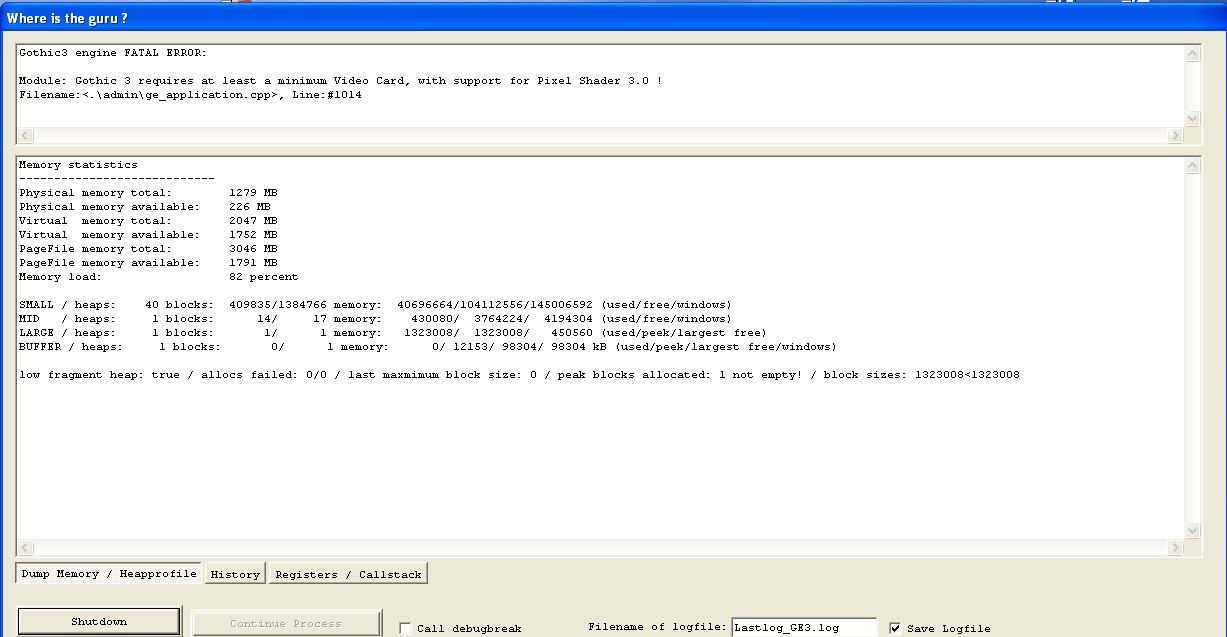This screenshot has height=637, width=1227.
Task: Click the 'Physical memory total' line
Action: tap(148, 193)
